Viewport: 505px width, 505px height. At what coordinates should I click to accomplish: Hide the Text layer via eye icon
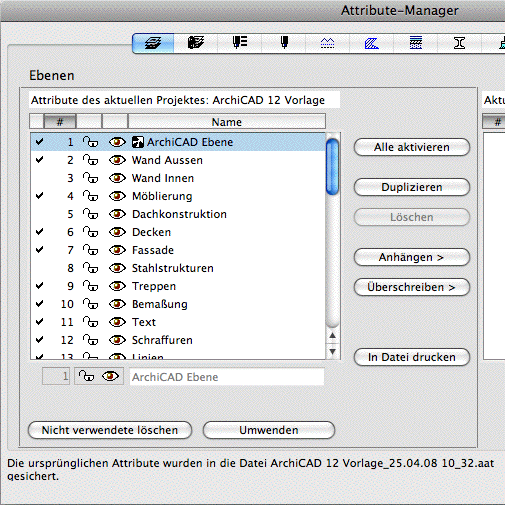point(117,322)
